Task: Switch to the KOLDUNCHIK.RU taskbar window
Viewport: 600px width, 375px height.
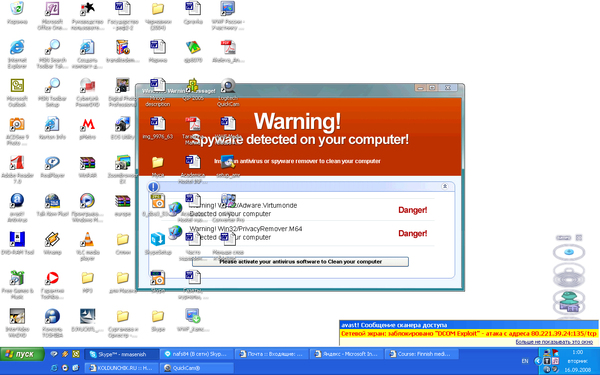Action: click(121, 368)
